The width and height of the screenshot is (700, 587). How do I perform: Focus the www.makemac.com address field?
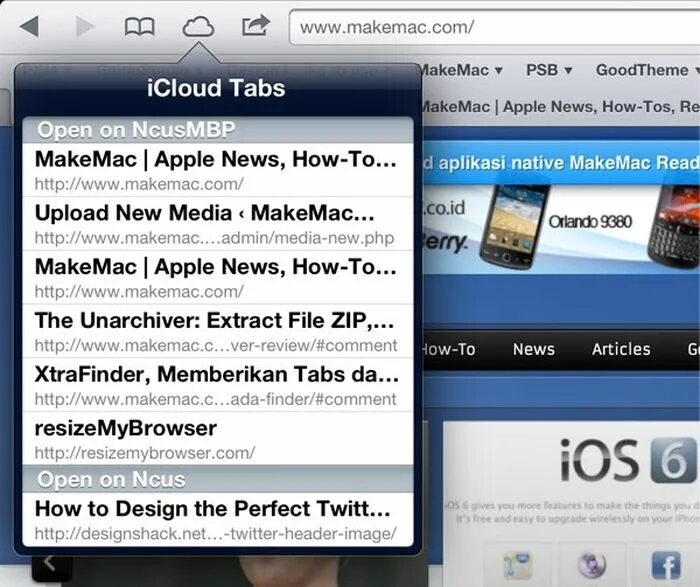[x=495, y=27]
